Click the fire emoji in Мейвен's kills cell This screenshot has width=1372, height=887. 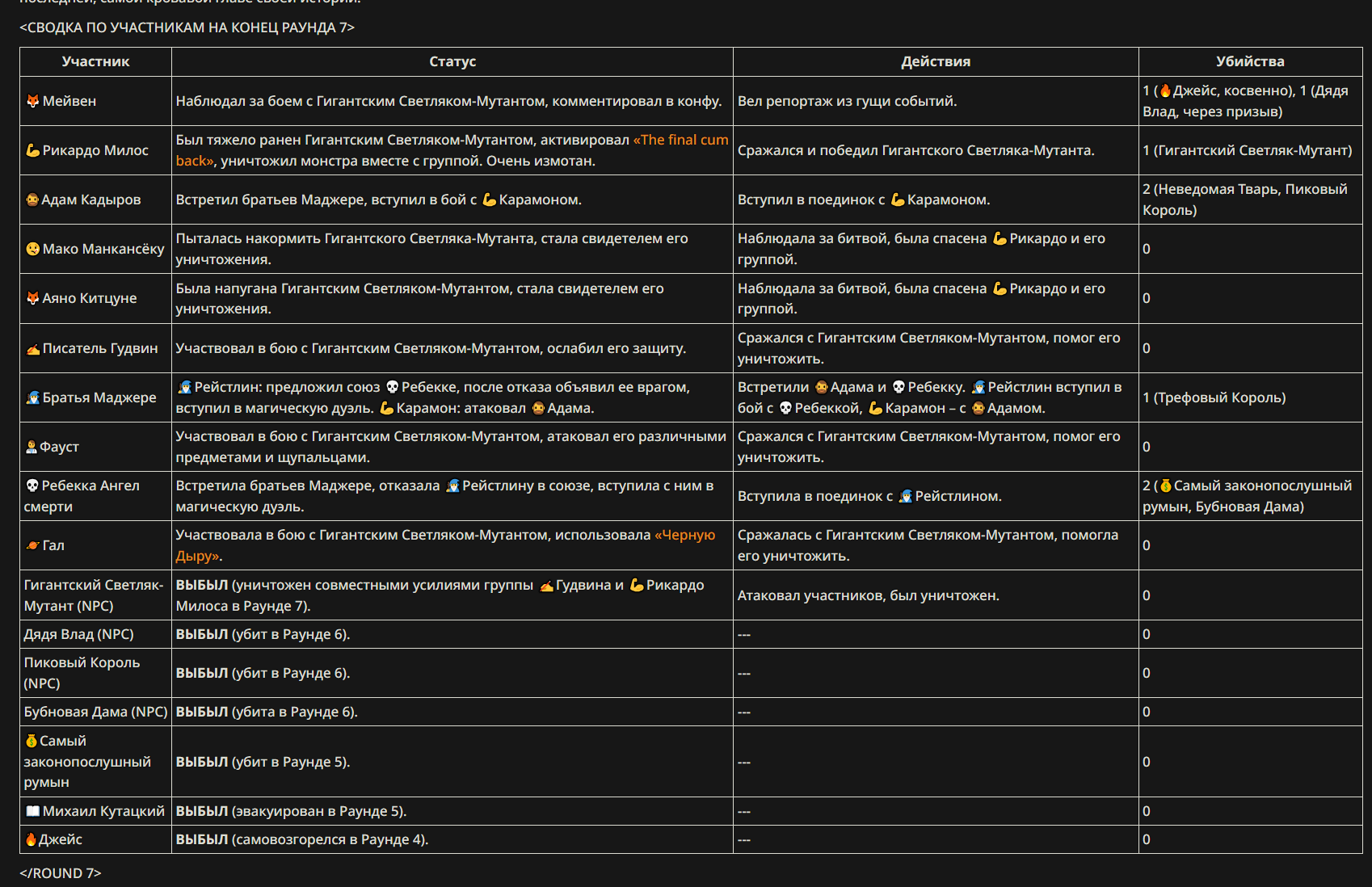1165,90
